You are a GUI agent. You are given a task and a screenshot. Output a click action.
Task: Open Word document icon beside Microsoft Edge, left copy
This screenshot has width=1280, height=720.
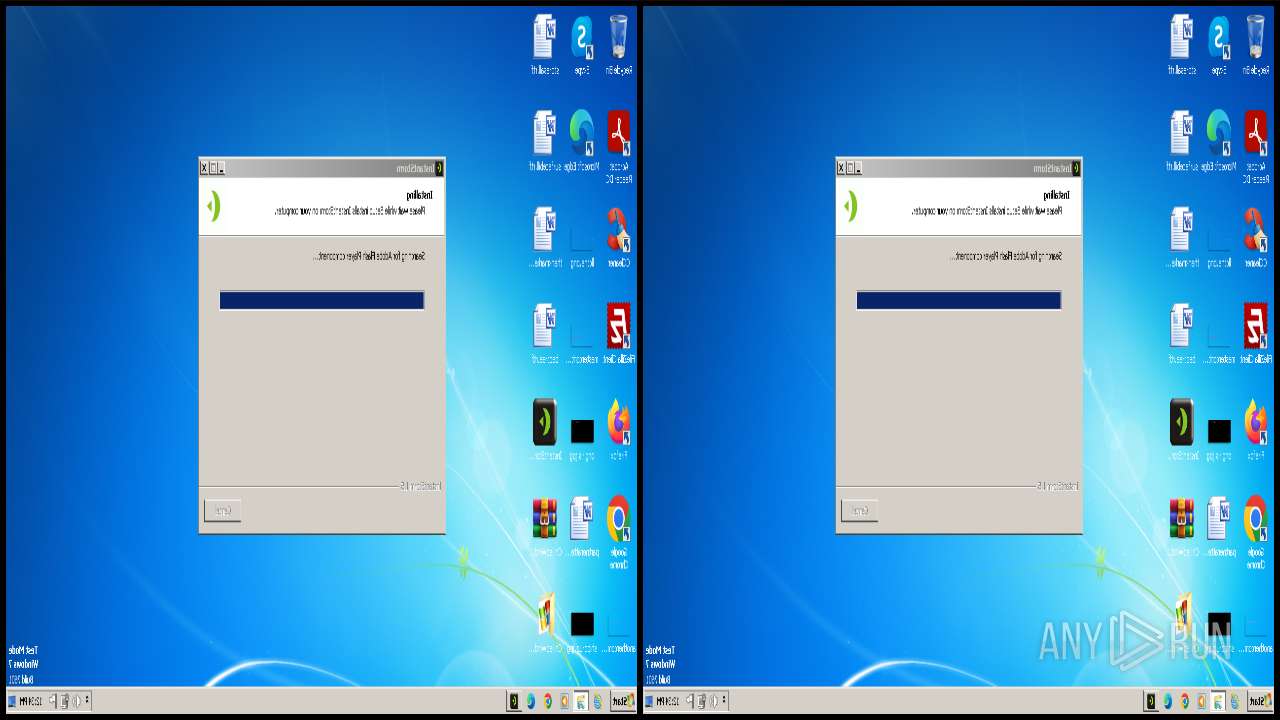click(545, 140)
